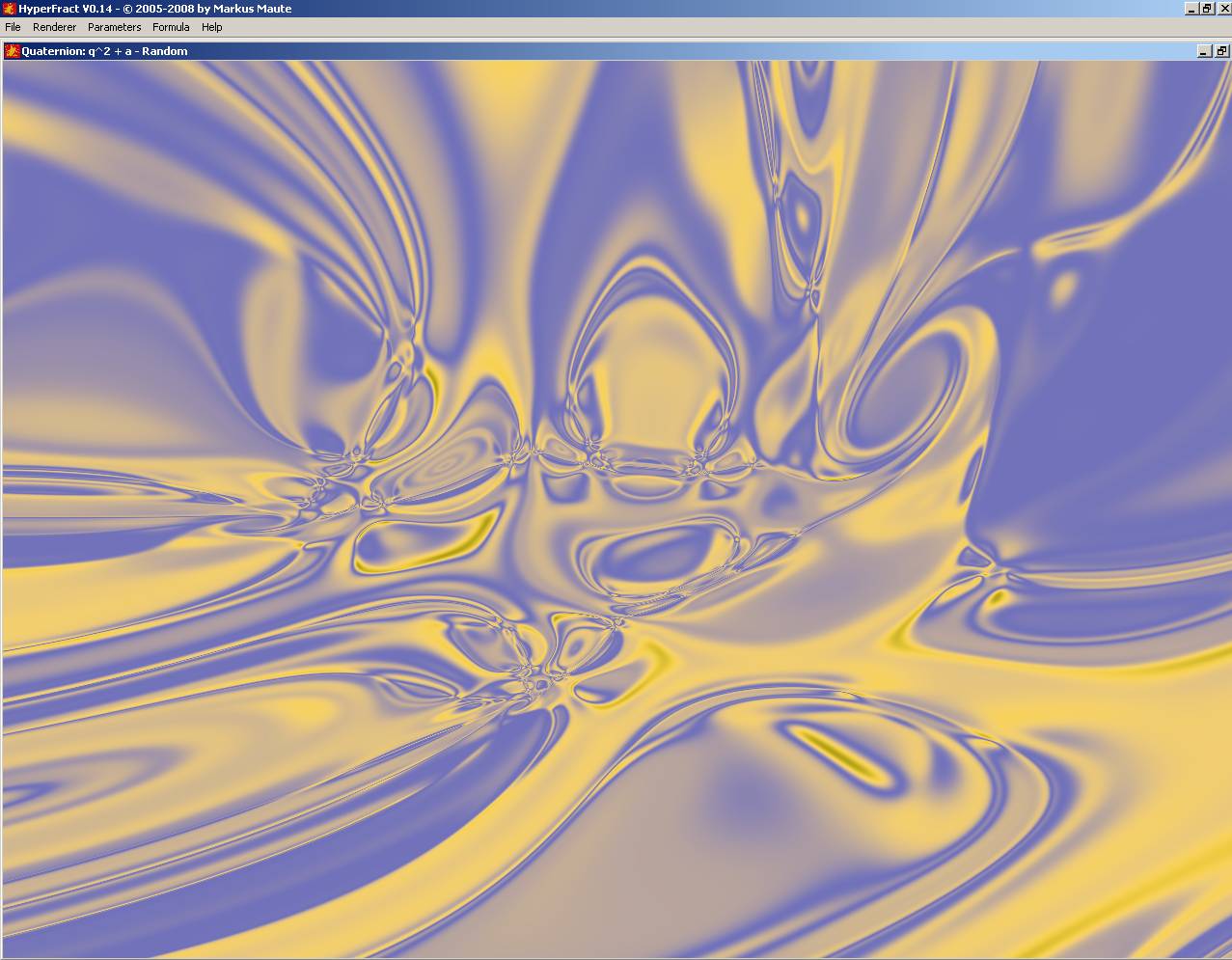Minimize the Quaternion fractal child window
This screenshot has width=1232, height=960.
[1204, 51]
